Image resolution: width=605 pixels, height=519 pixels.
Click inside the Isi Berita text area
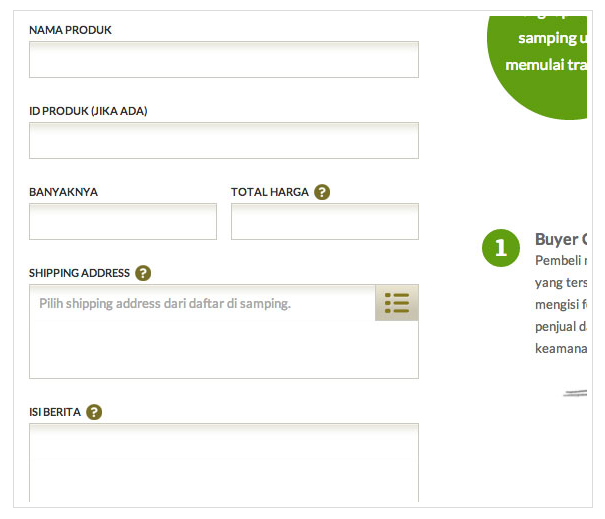point(224,462)
